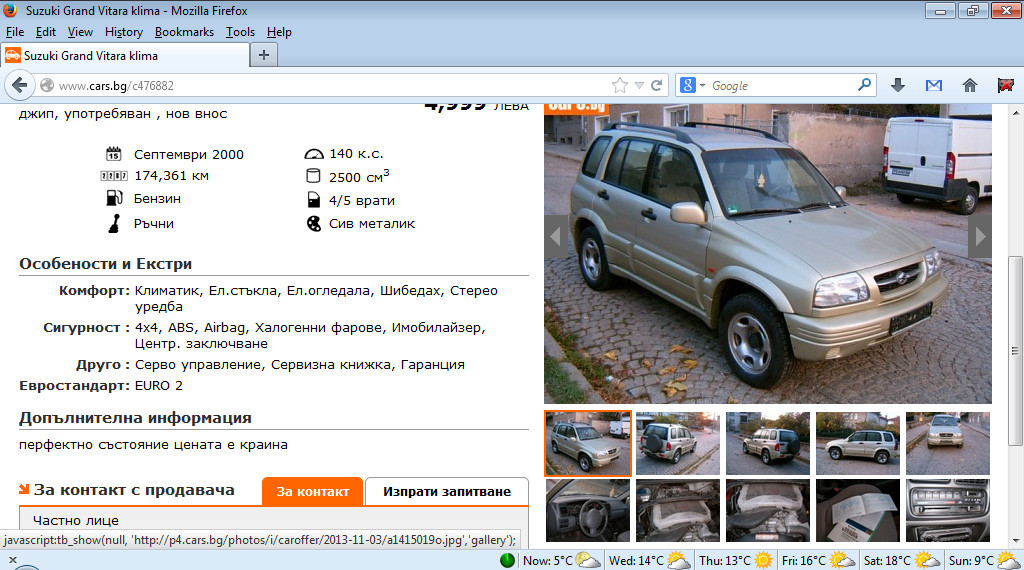
Task: Click the Sat: 18°C forecast
Action: tap(902, 560)
